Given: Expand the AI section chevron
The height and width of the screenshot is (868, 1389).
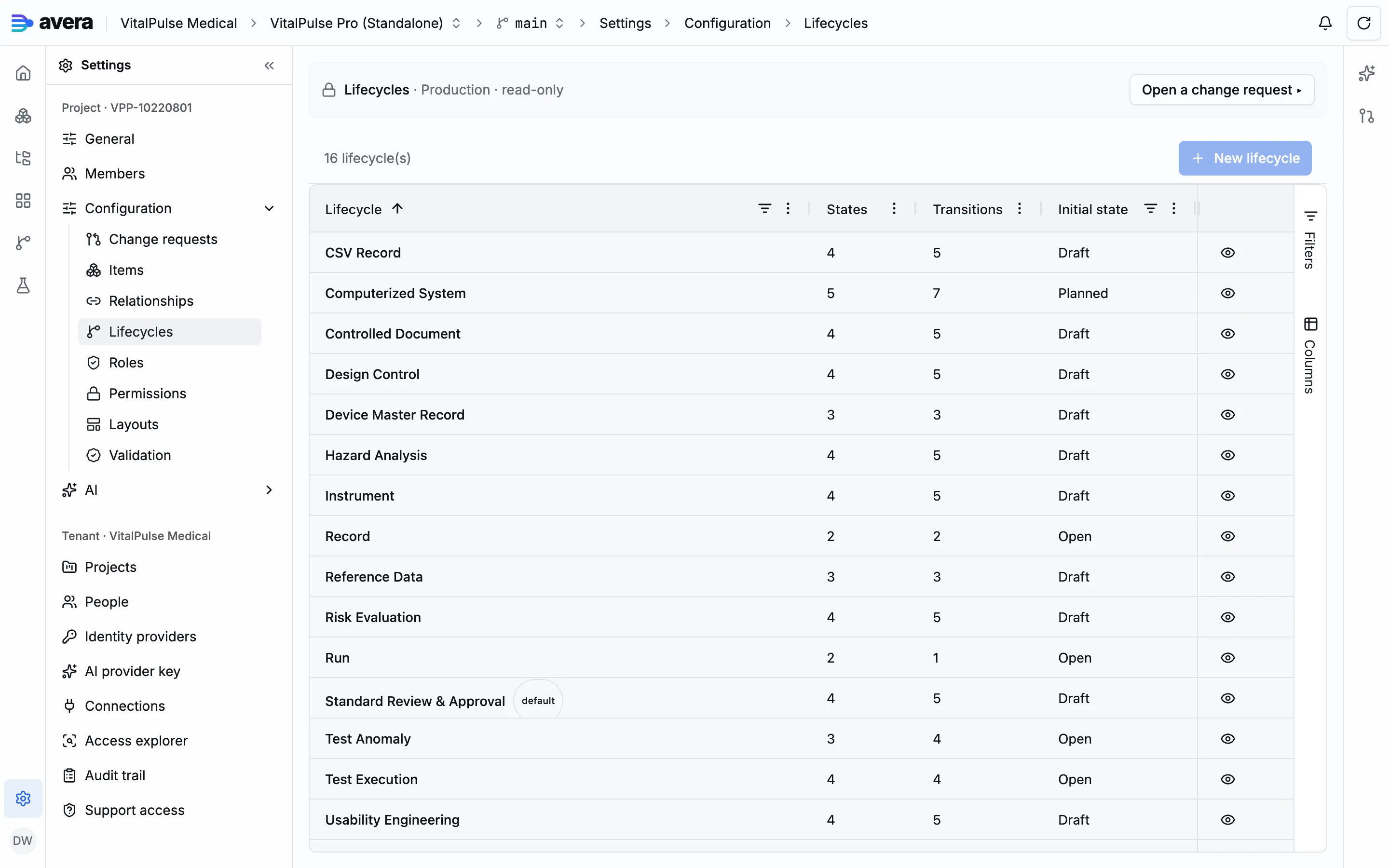Looking at the screenshot, I should coord(269,489).
